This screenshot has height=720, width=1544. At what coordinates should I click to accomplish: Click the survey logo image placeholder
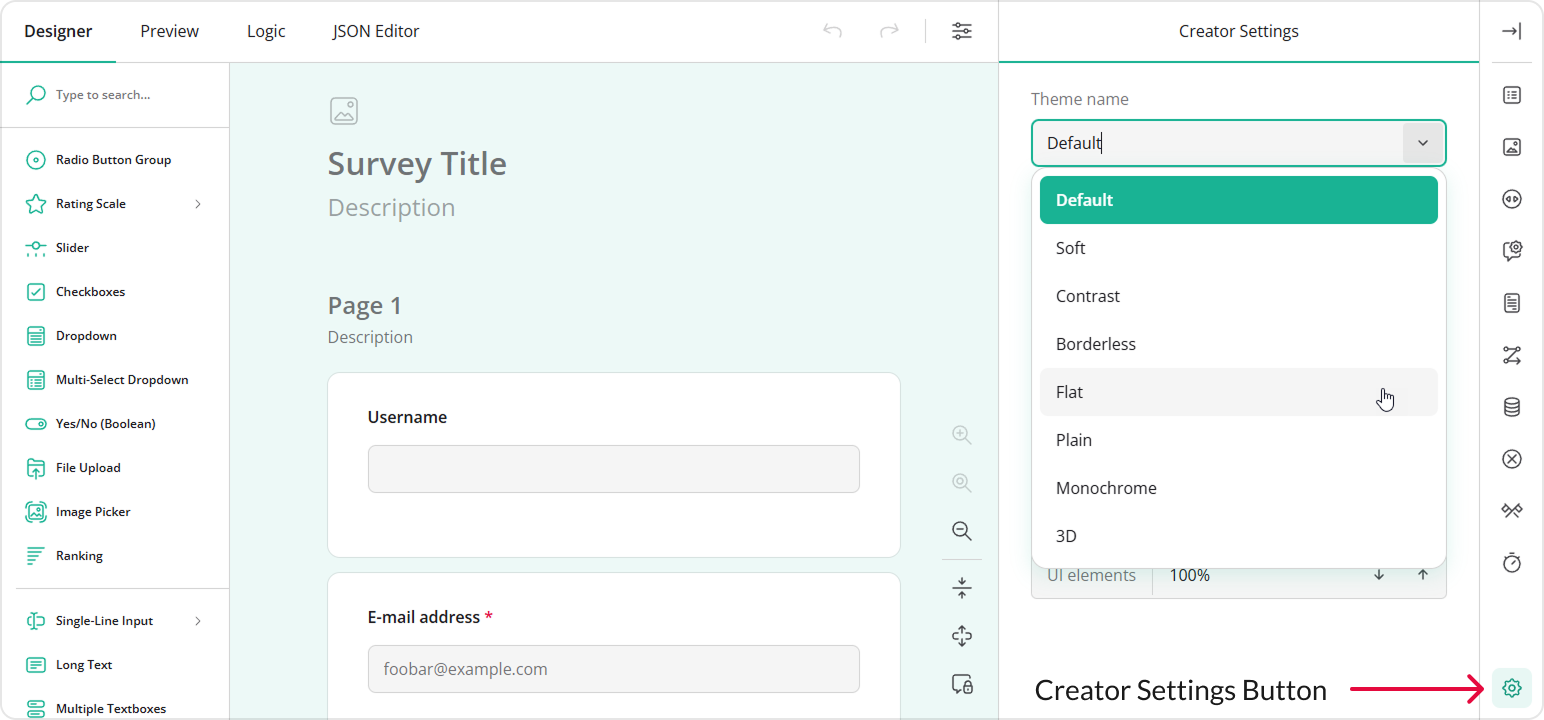(x=344, y=111)
